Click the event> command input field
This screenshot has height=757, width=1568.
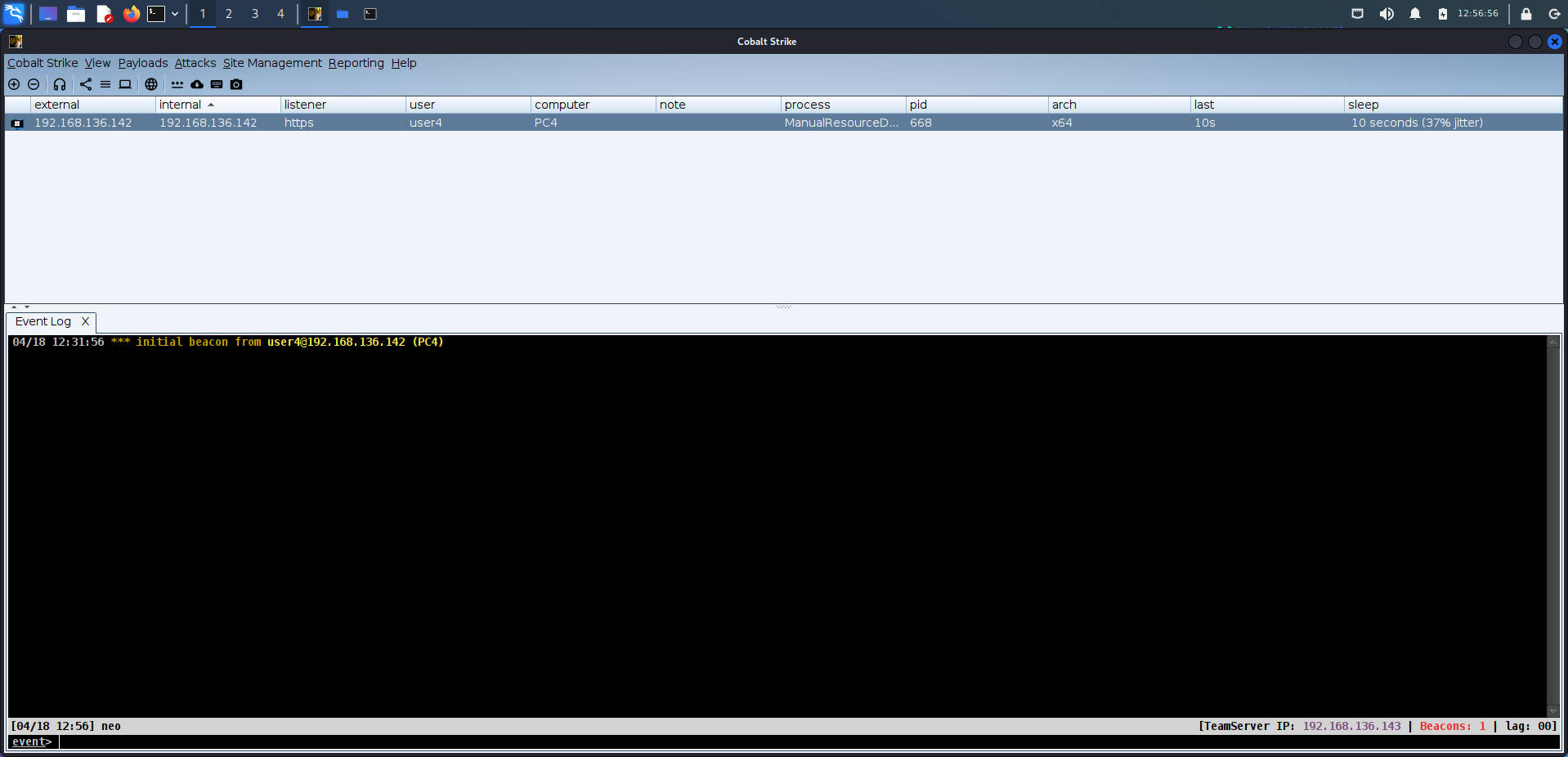pyautogui.click(x=809, y=742)
